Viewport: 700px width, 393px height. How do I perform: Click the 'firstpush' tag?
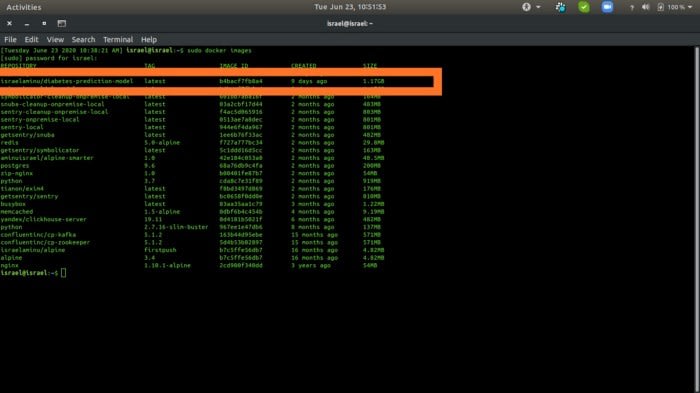point(160,250)
